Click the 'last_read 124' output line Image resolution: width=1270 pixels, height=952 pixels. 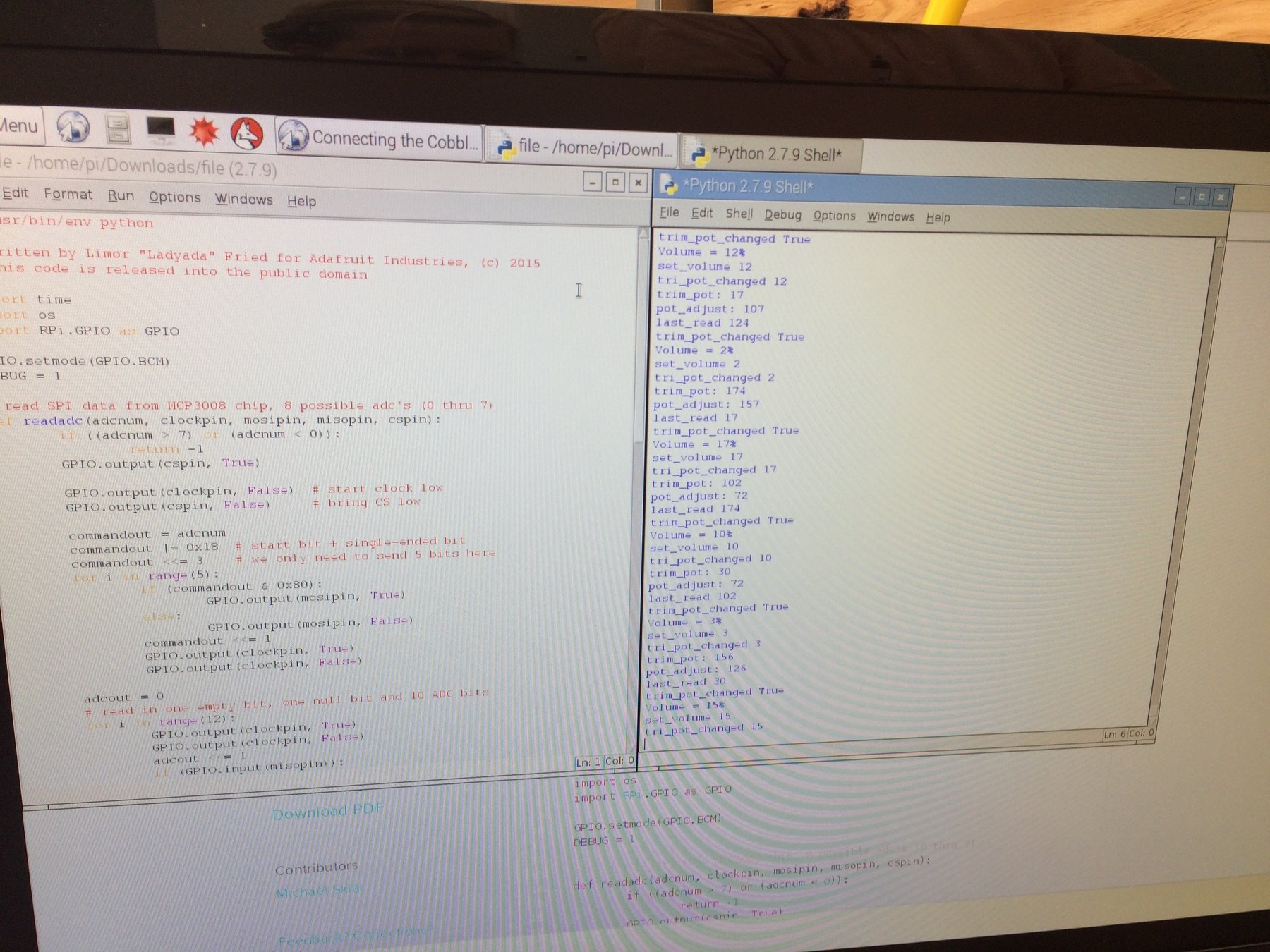(x=702, y=322)
